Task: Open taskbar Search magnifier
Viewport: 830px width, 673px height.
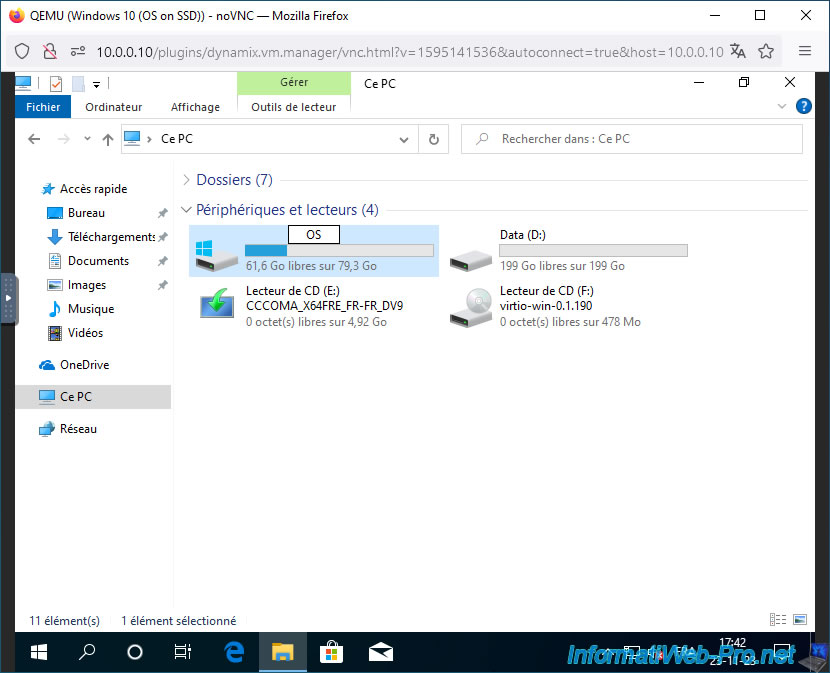Action: pyautogui.click(x=87, y=652)
